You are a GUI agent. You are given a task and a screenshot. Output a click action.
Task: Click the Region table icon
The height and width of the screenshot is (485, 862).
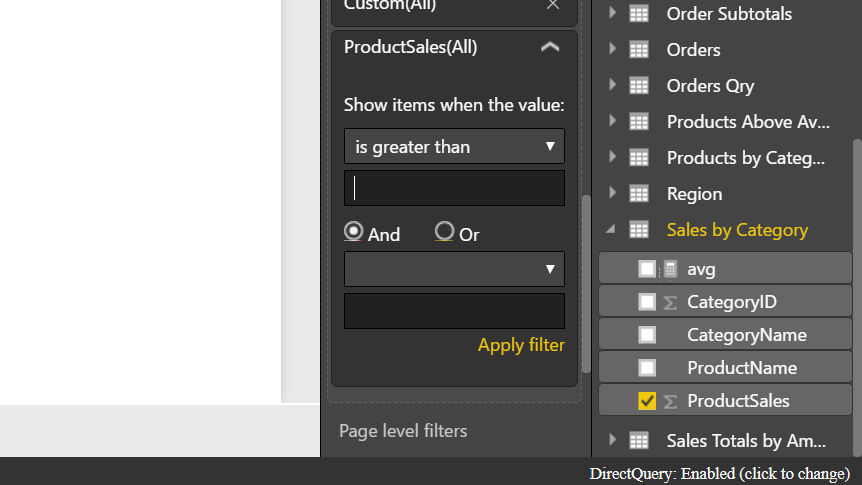click(x=639, y=194)
